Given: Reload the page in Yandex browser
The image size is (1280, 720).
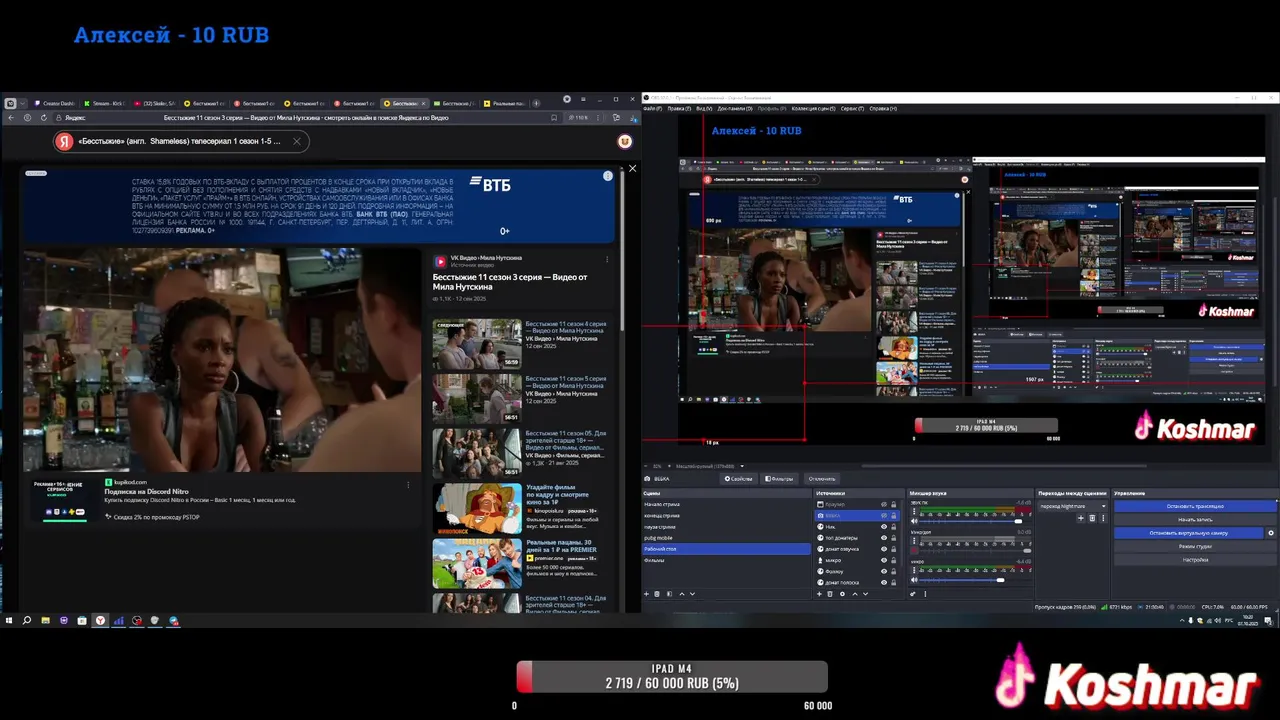Looking at the screenshot, I should [44, 117].
